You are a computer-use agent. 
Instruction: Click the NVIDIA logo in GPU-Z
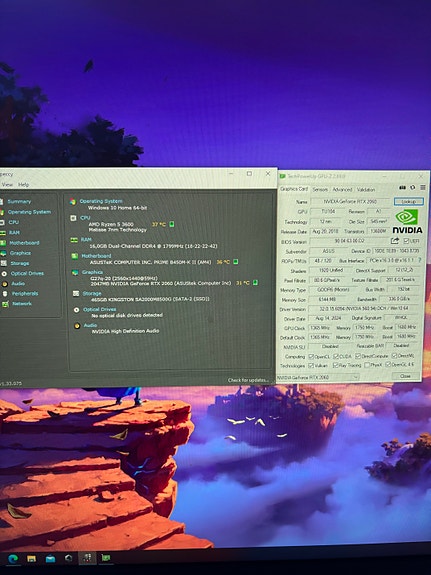[407, 221]
